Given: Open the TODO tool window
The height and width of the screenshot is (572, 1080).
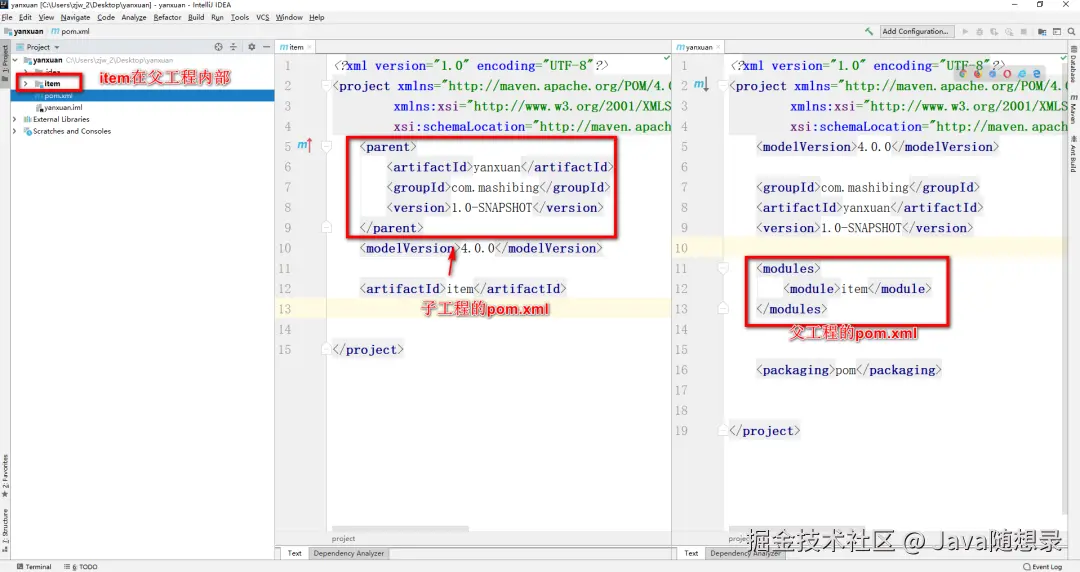Looking at the screenshot, I should point(81,566).
